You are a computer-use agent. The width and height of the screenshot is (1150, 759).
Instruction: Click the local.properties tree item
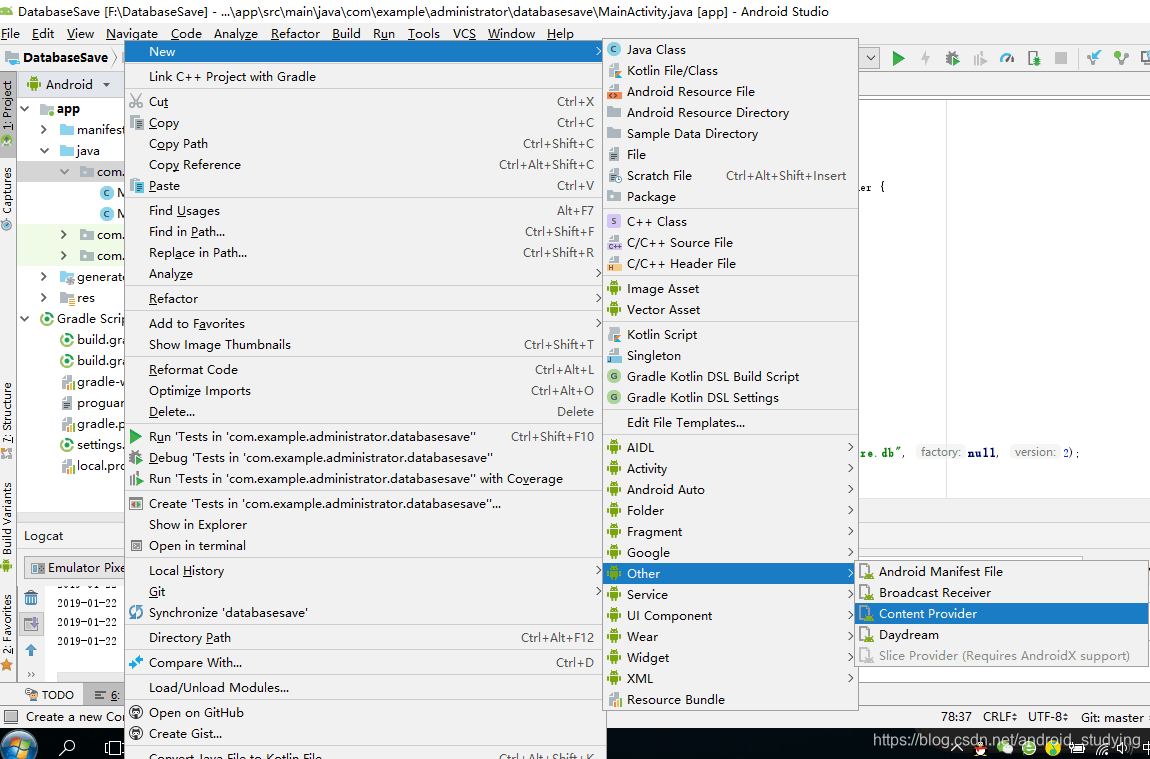pyautogui.click(x=92, y=466)
